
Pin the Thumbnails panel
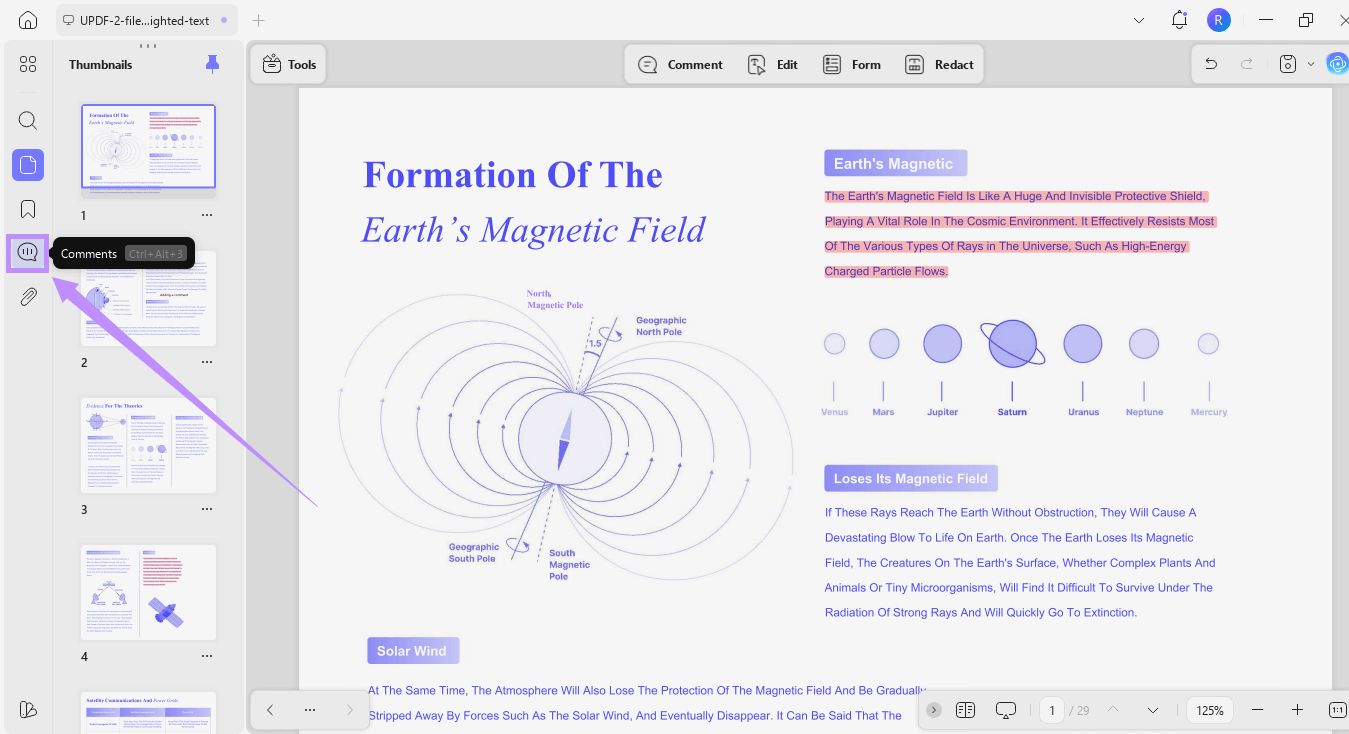tap(212, 64)
